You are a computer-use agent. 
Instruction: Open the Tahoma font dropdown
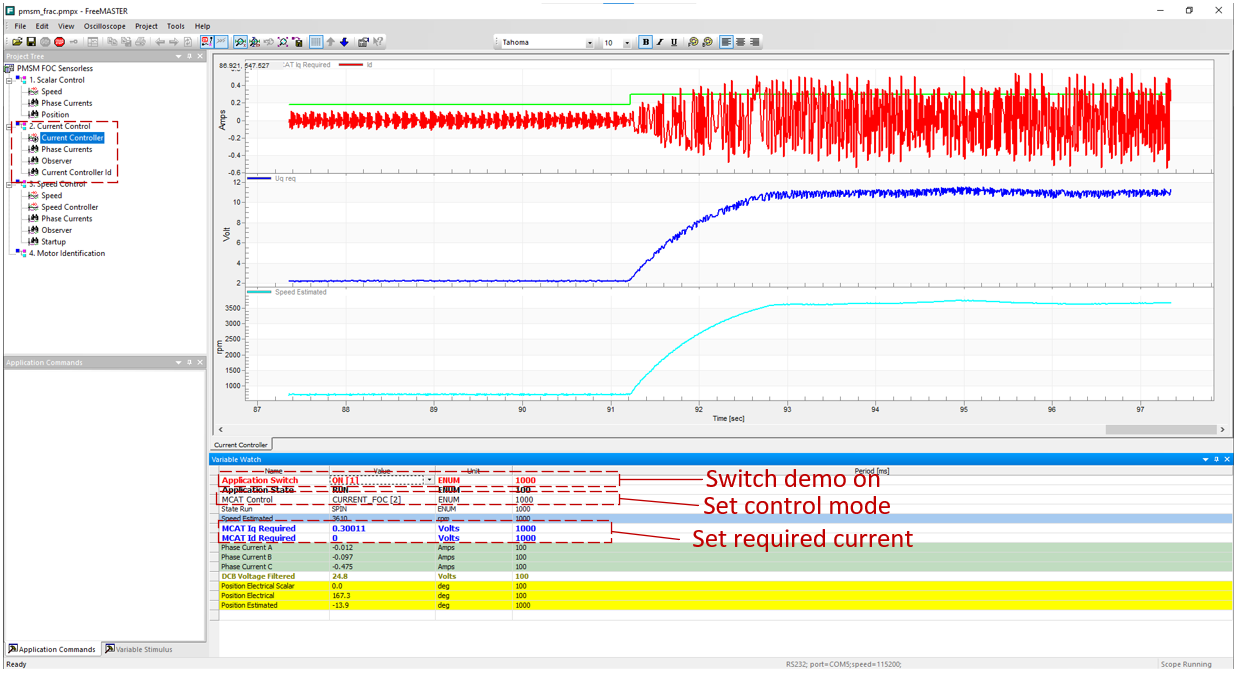point(589,43)
